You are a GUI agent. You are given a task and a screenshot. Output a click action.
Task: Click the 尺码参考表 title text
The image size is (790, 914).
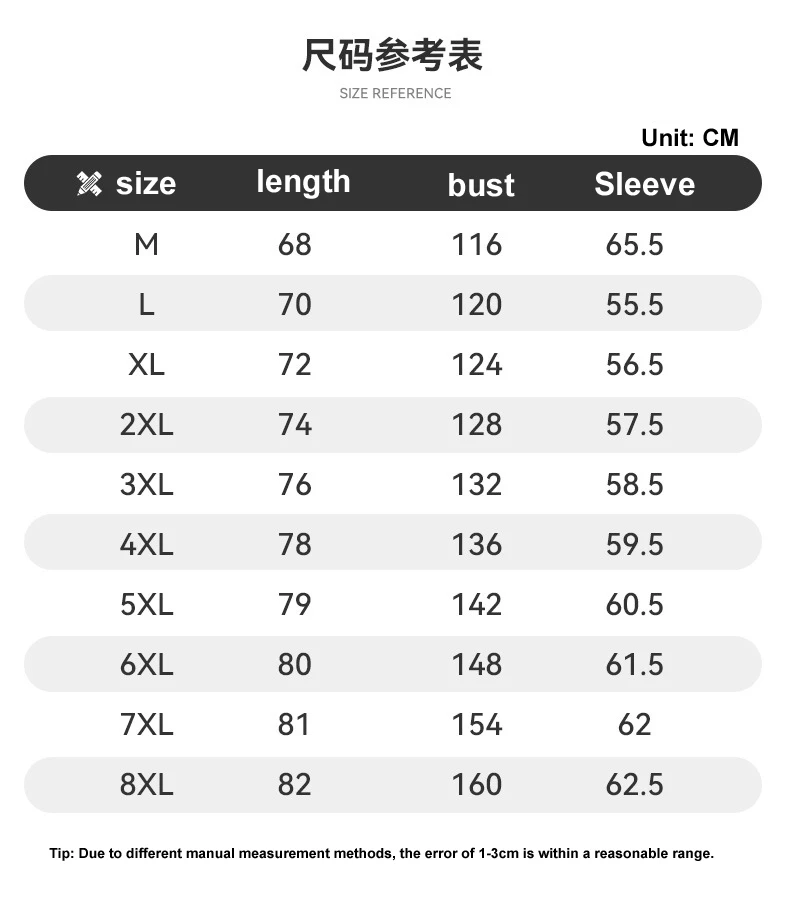pyautogui.click(x=393, y=55)
